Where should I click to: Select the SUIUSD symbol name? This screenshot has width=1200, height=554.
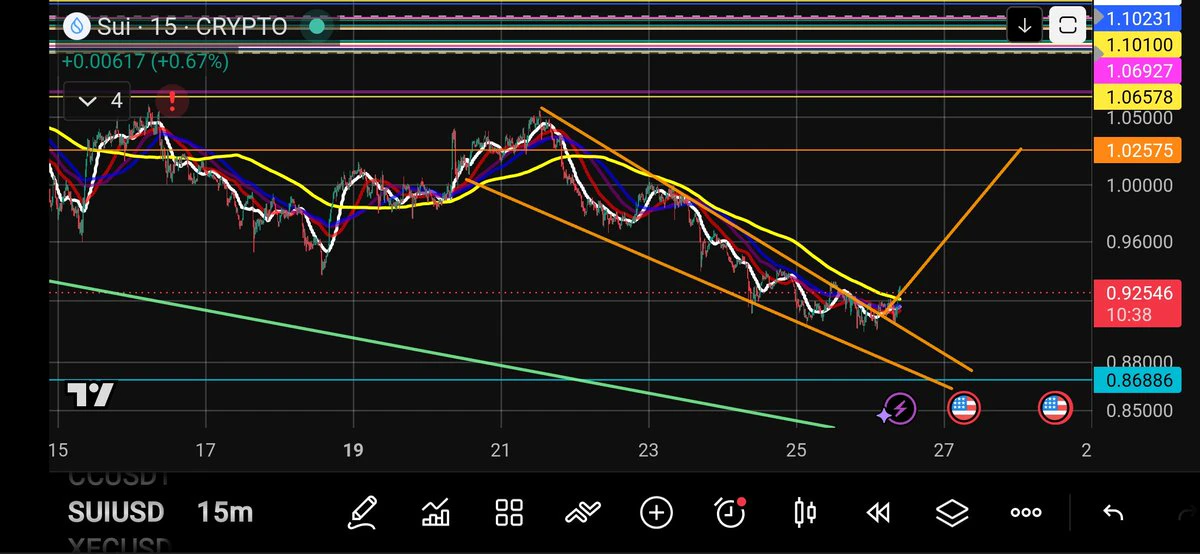[x=116, y=513]
